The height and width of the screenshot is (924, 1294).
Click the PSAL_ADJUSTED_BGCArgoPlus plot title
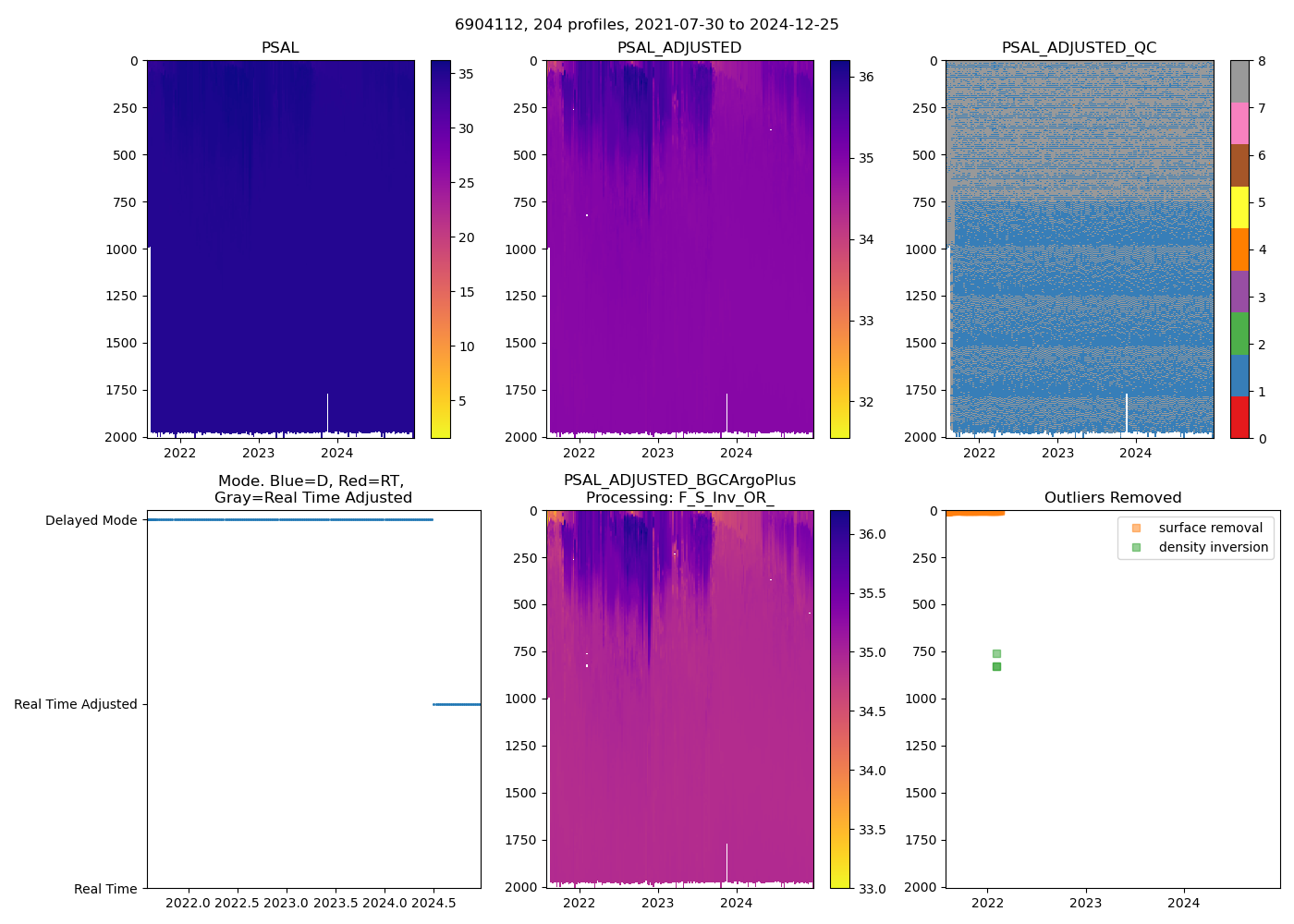tap(679, 489)
